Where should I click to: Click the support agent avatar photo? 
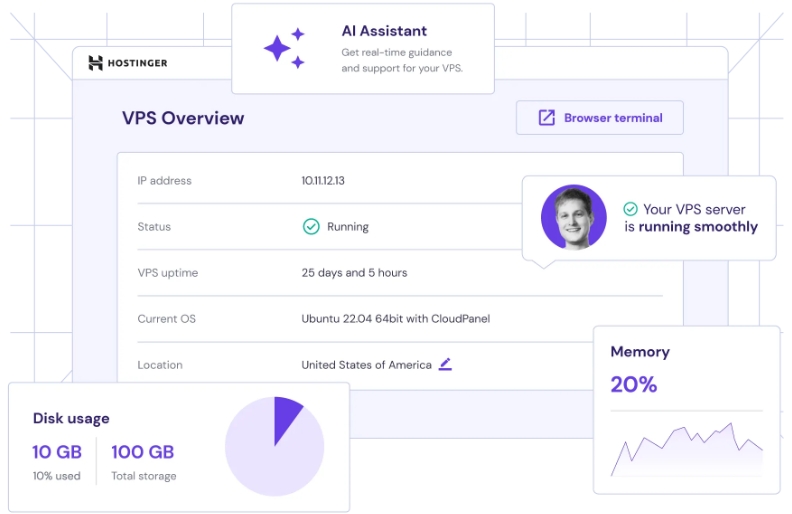pyautogui.click(x=573, y=217)
